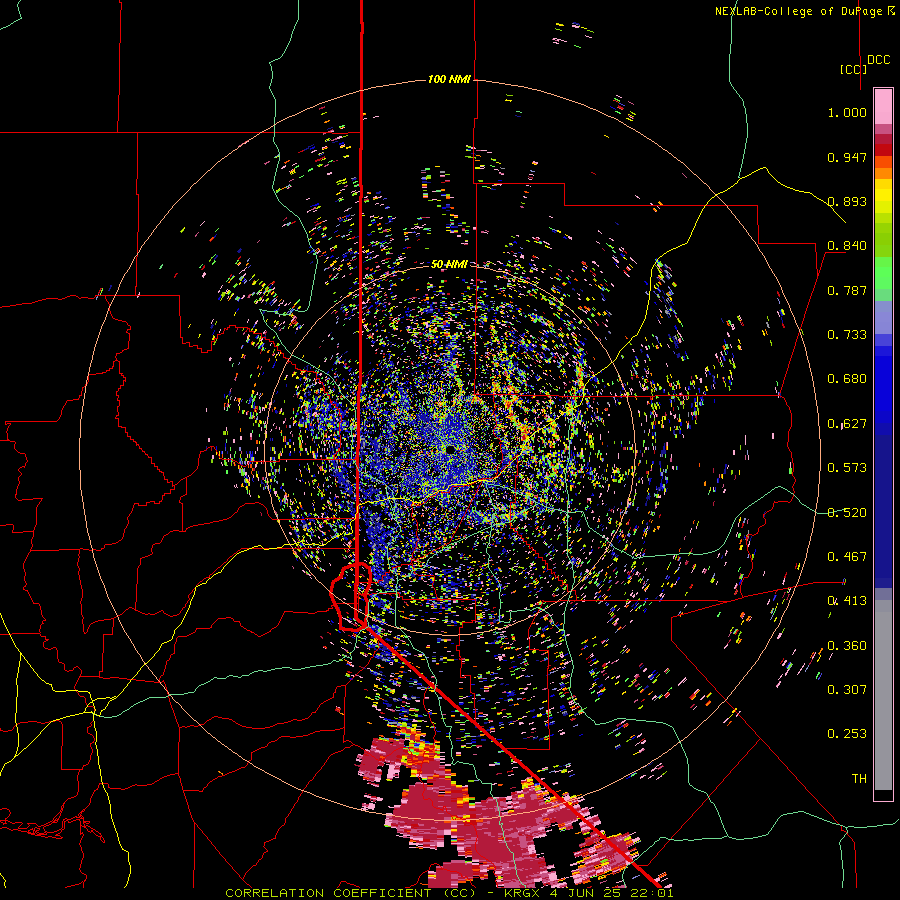This screenshot has height=900, width=900.
Task: Click the 0.467 legend value
Action: (x=847, y=557)
